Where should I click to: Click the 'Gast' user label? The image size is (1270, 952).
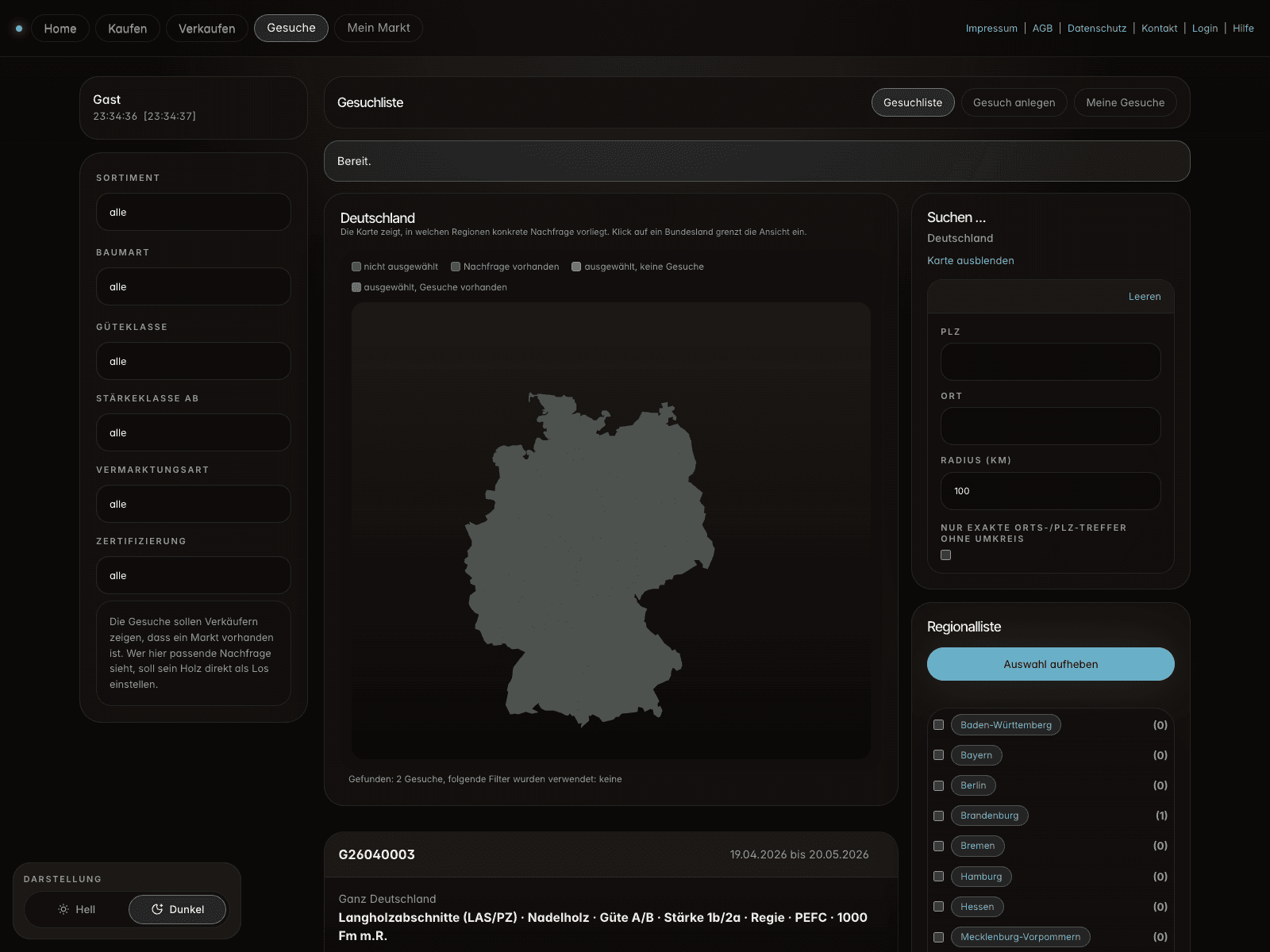106,99
